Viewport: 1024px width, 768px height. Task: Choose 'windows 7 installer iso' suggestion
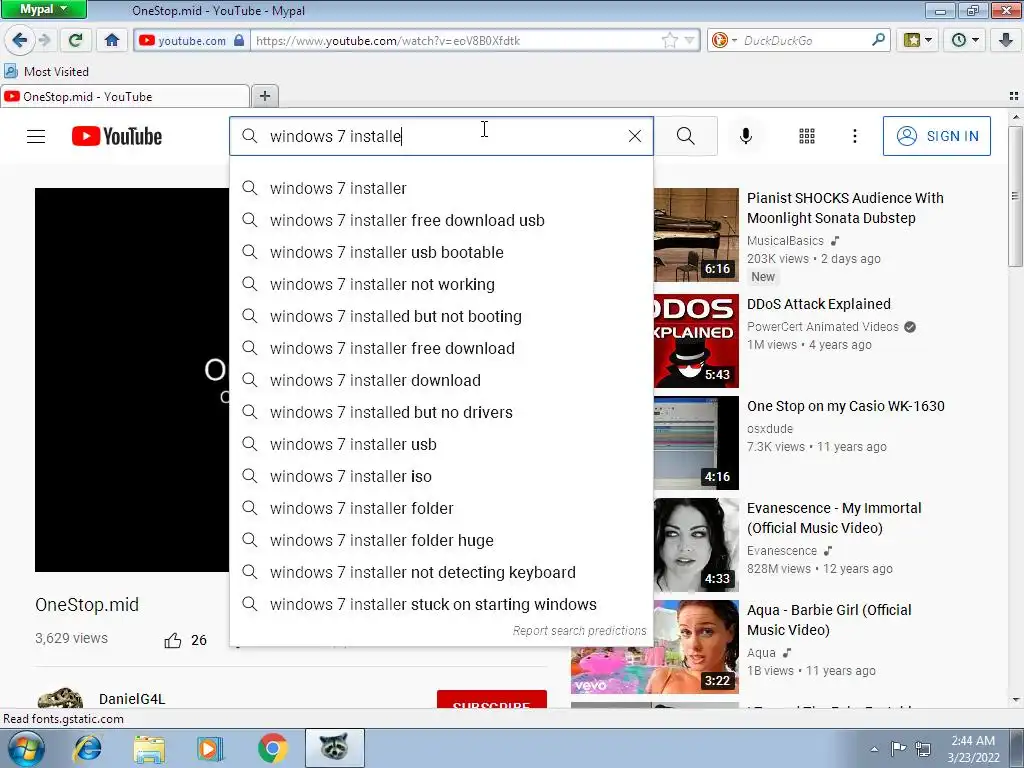tap(441, 476)
